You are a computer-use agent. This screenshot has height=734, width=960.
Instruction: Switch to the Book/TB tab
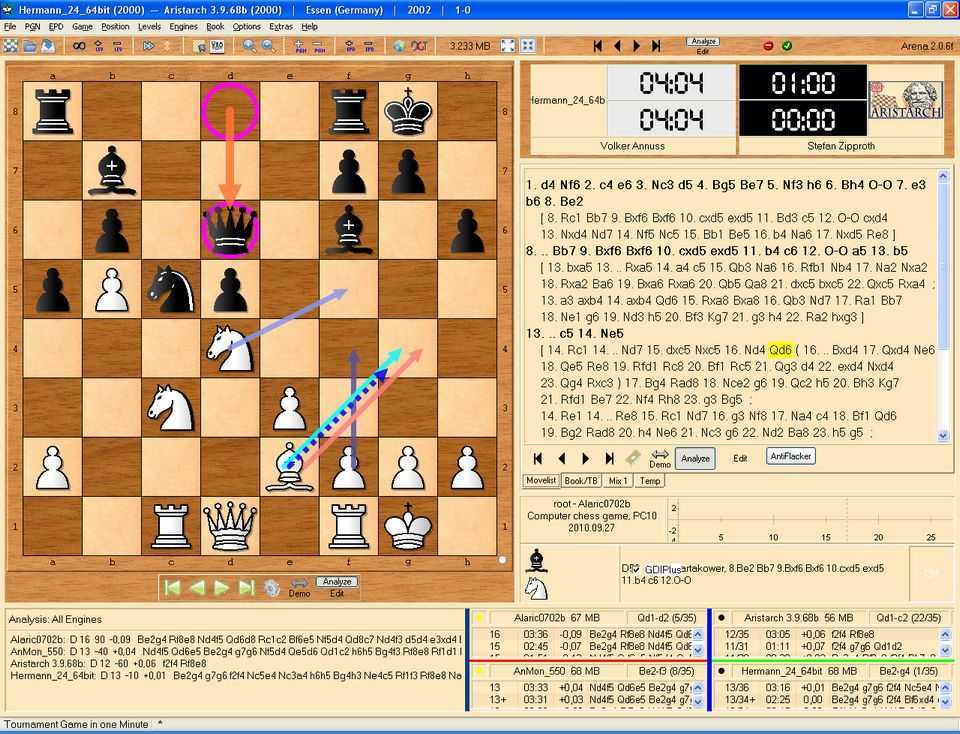click(582, 481)
